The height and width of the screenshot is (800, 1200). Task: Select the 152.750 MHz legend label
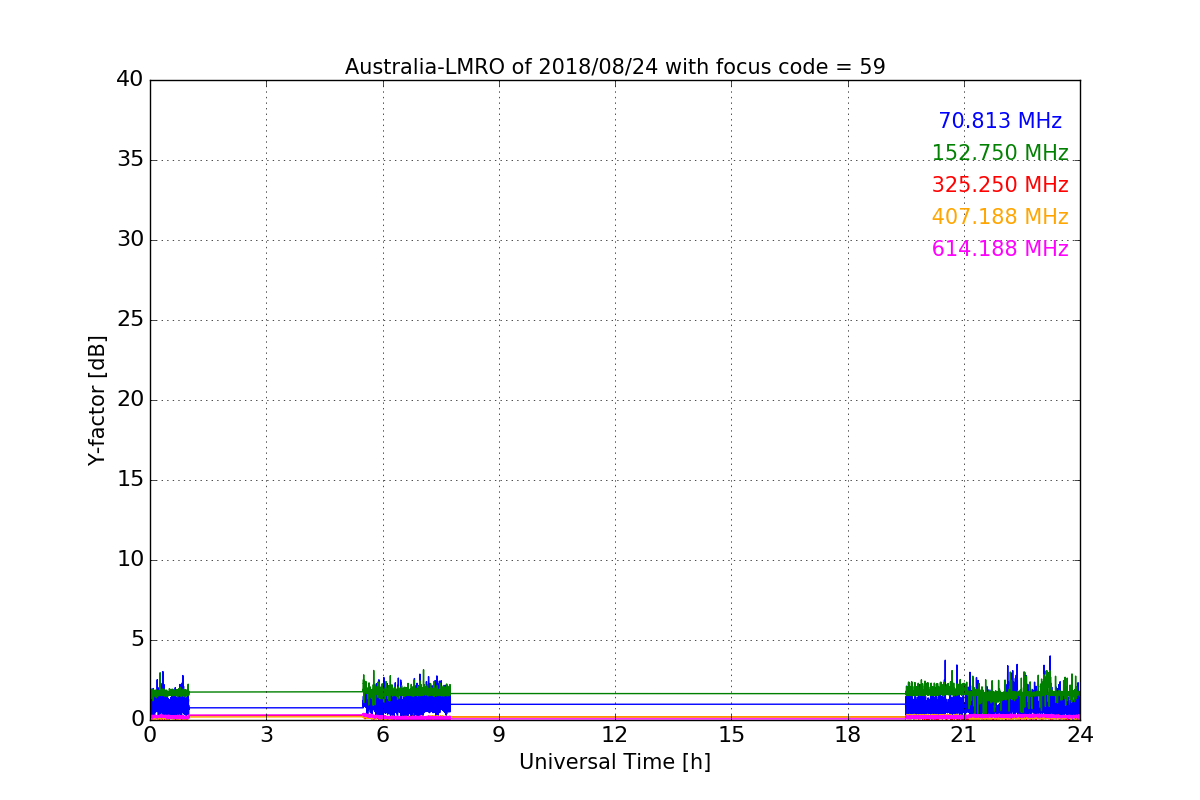[1000, 153]
